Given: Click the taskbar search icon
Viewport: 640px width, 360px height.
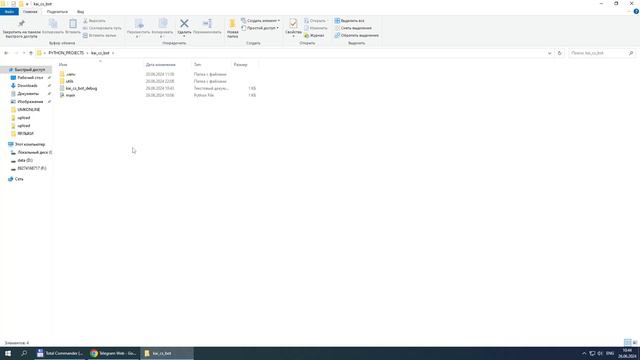Looking at the screenshot, I should (24, 353).
